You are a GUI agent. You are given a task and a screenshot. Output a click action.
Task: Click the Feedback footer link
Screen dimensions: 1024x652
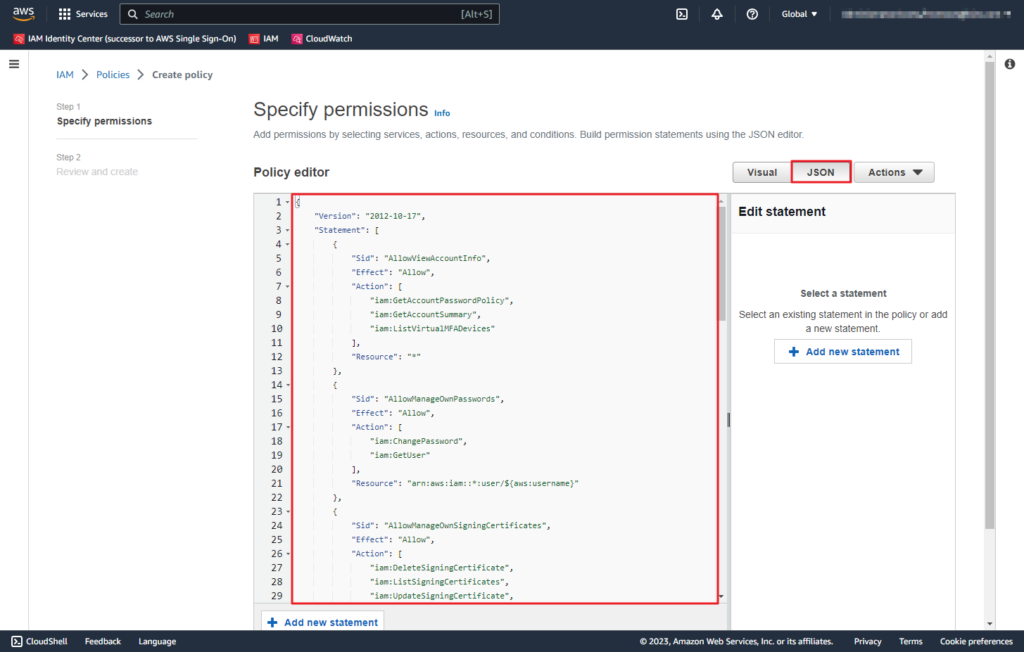103,642
